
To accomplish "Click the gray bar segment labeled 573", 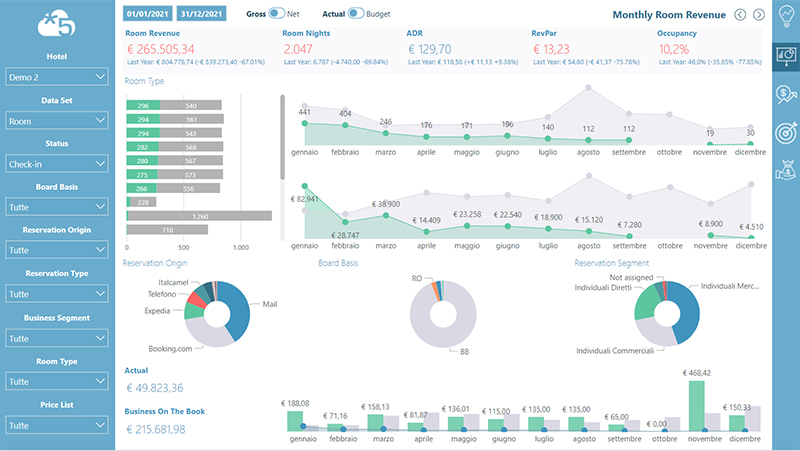I will pos(190,175).
